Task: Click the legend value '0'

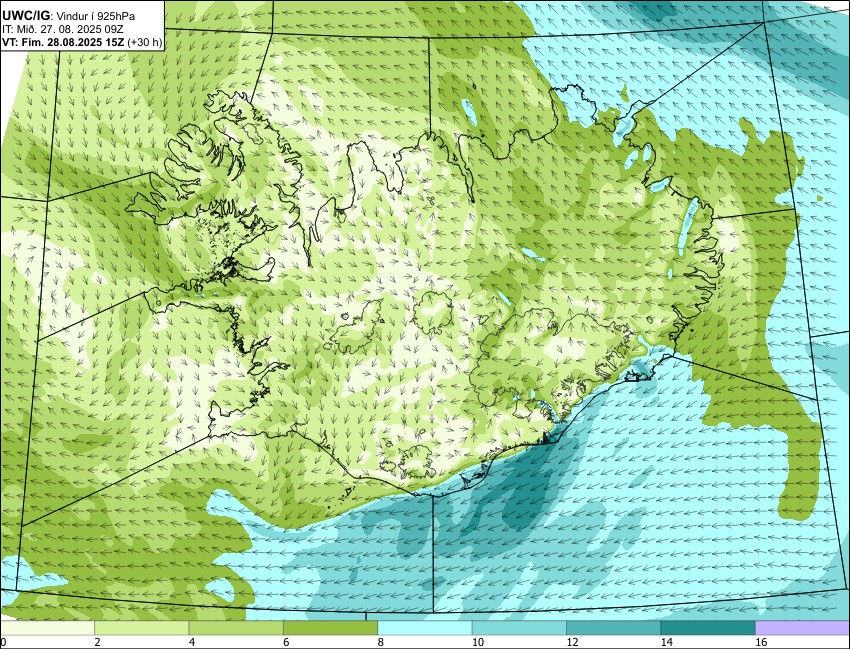Action: coord(3,642)
